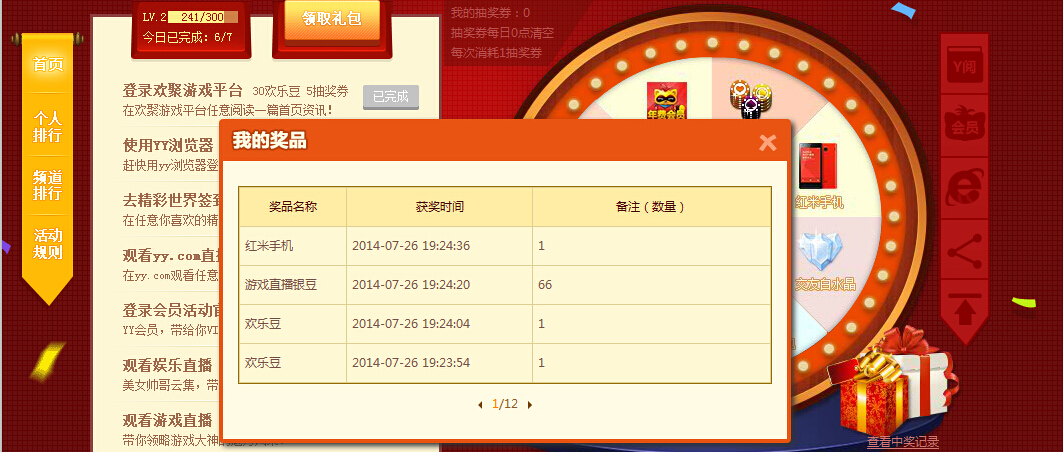
Task: Click the time 2014-07-26 19:24:04
Action: coord(411,324)
